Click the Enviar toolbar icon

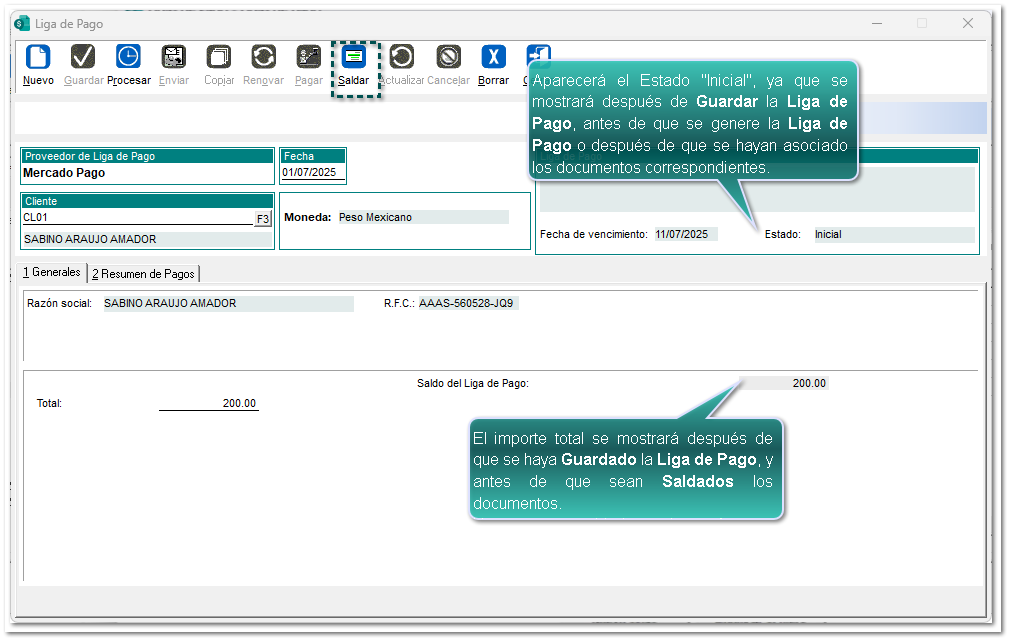coord(173,58)
